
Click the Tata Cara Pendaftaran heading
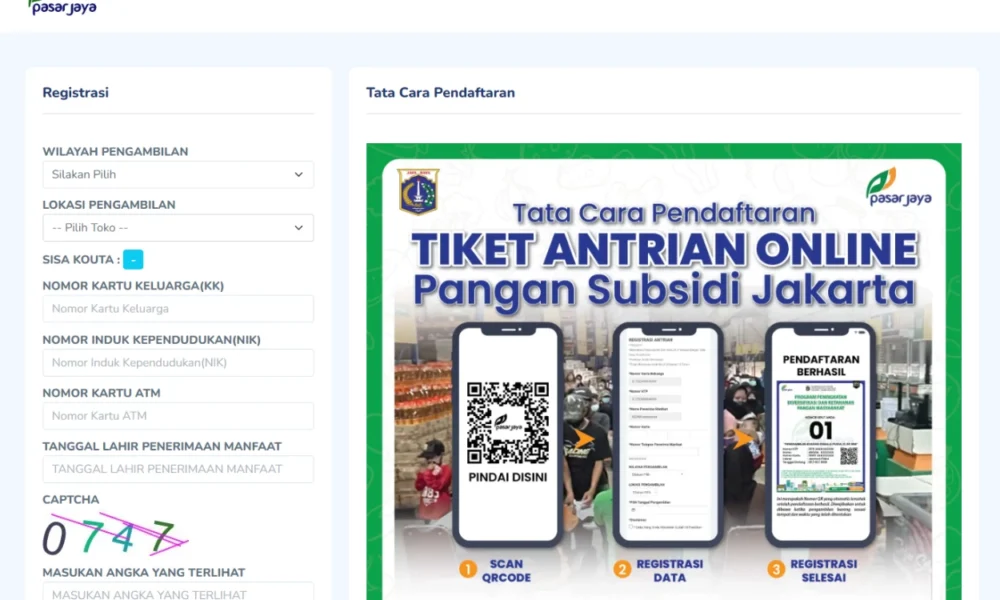440,92
